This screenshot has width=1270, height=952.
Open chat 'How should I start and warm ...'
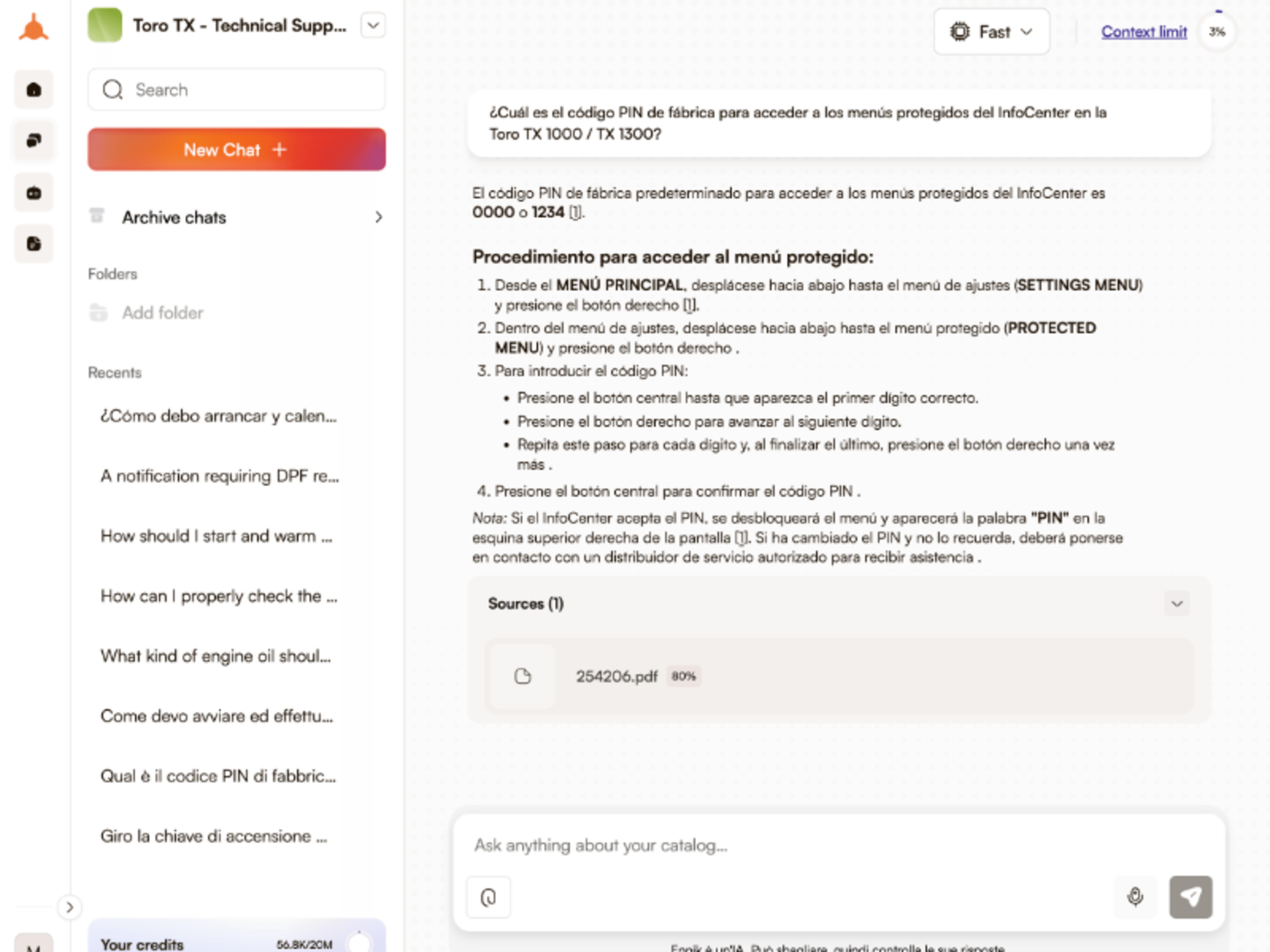[x=216, y=536]
